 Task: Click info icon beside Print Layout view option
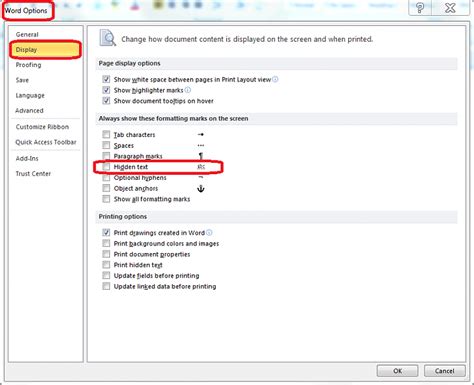(275, 79)
